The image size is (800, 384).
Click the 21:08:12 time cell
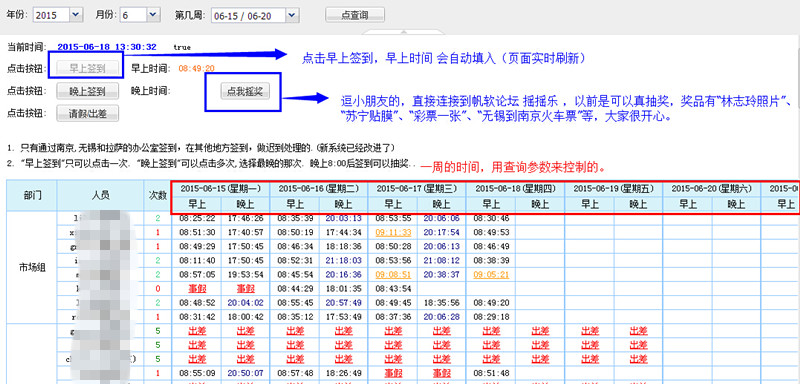[442, 260]
